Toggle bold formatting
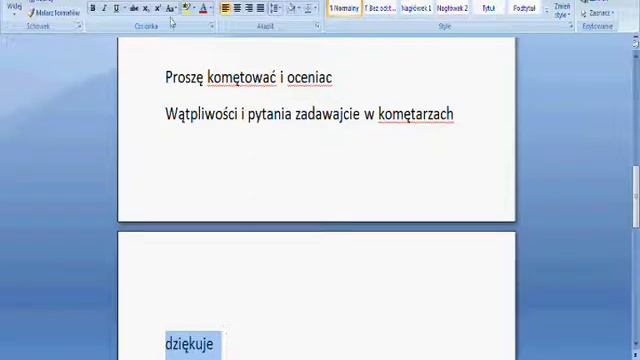This screenshot has width=640, height=360. click(93, 8)
